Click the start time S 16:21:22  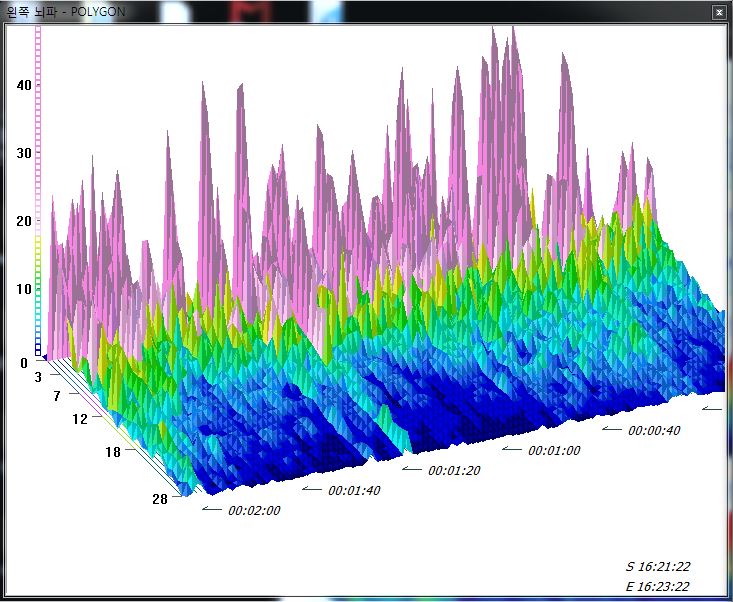[x=657, y=566]
